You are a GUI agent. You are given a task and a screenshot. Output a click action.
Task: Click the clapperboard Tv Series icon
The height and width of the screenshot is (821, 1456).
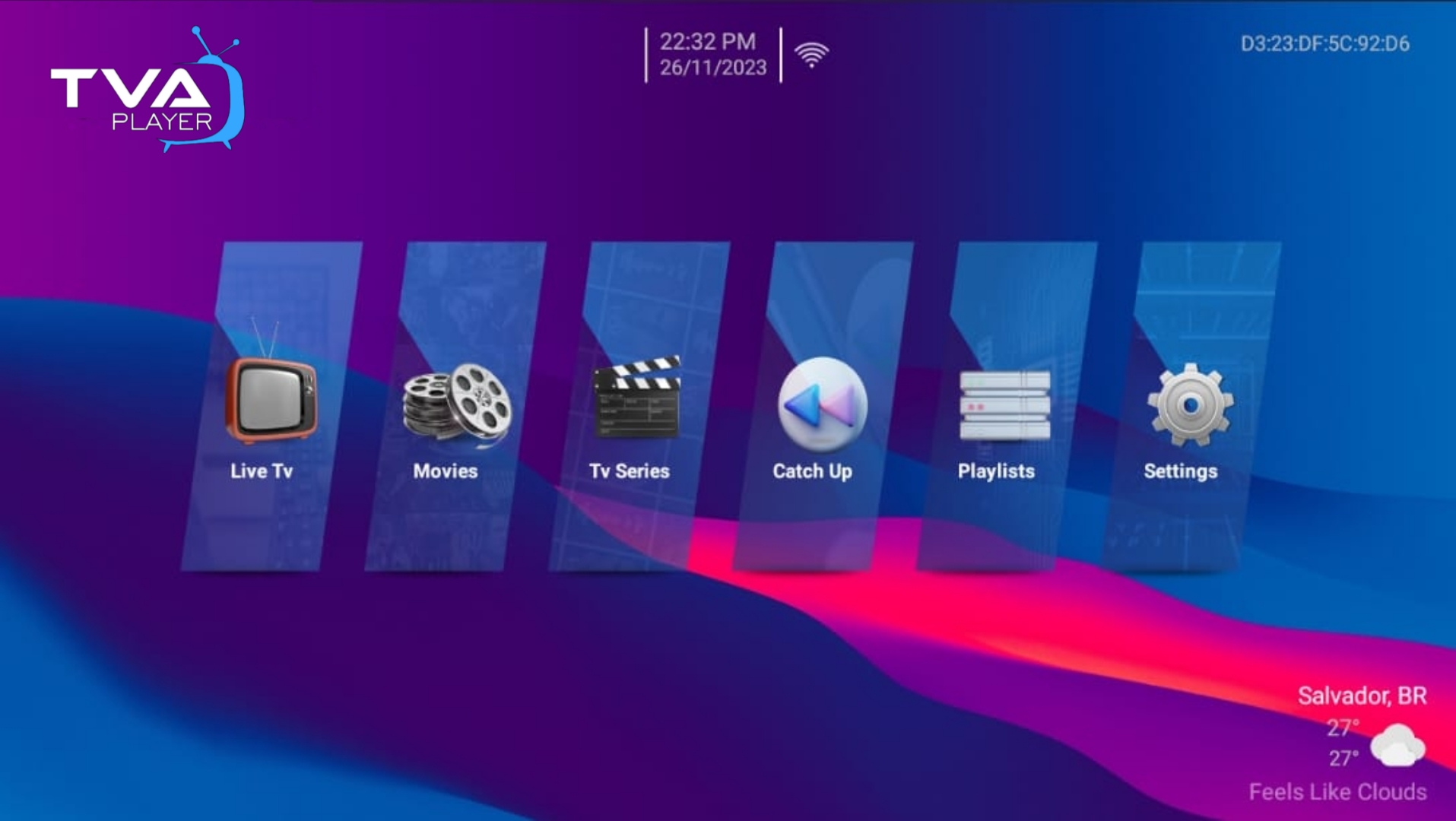[x=636, y=397]
